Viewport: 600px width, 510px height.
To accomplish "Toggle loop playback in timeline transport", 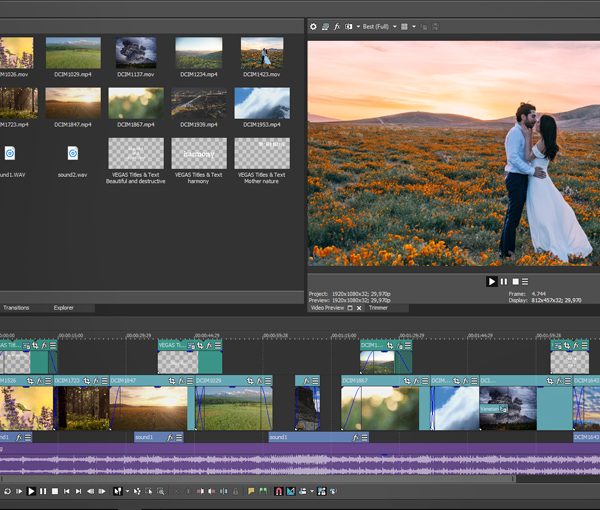I will click(x=7, y=491).
